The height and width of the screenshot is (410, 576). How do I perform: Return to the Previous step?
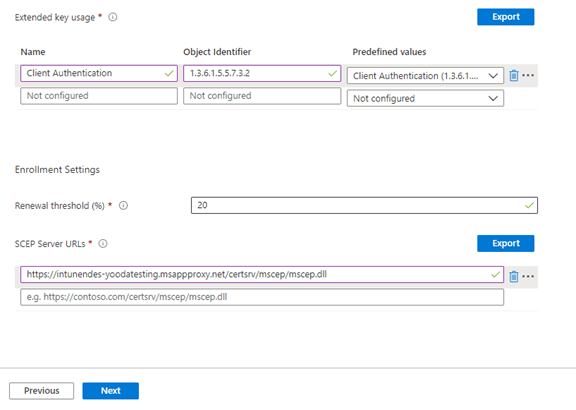(42, 391)
